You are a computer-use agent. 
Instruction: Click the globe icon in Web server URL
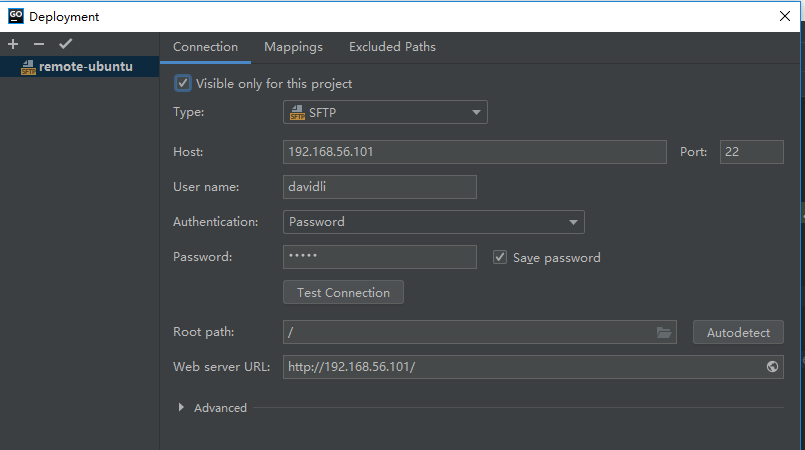(772, 367)
